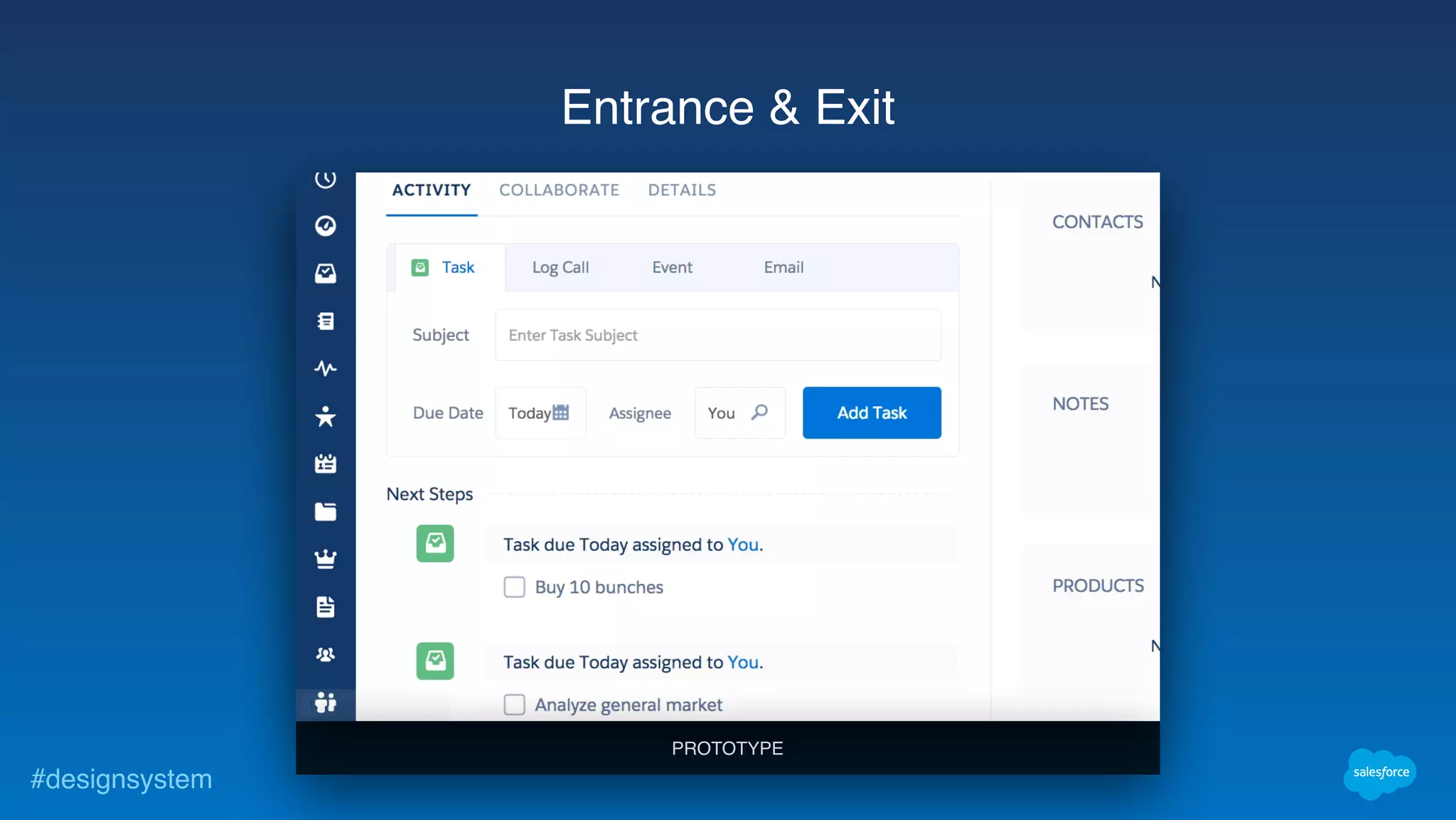This screenshot has width=1456, height=820.
Task: Click the Enter Task Subject input field
Action: (x=718, y=335)
